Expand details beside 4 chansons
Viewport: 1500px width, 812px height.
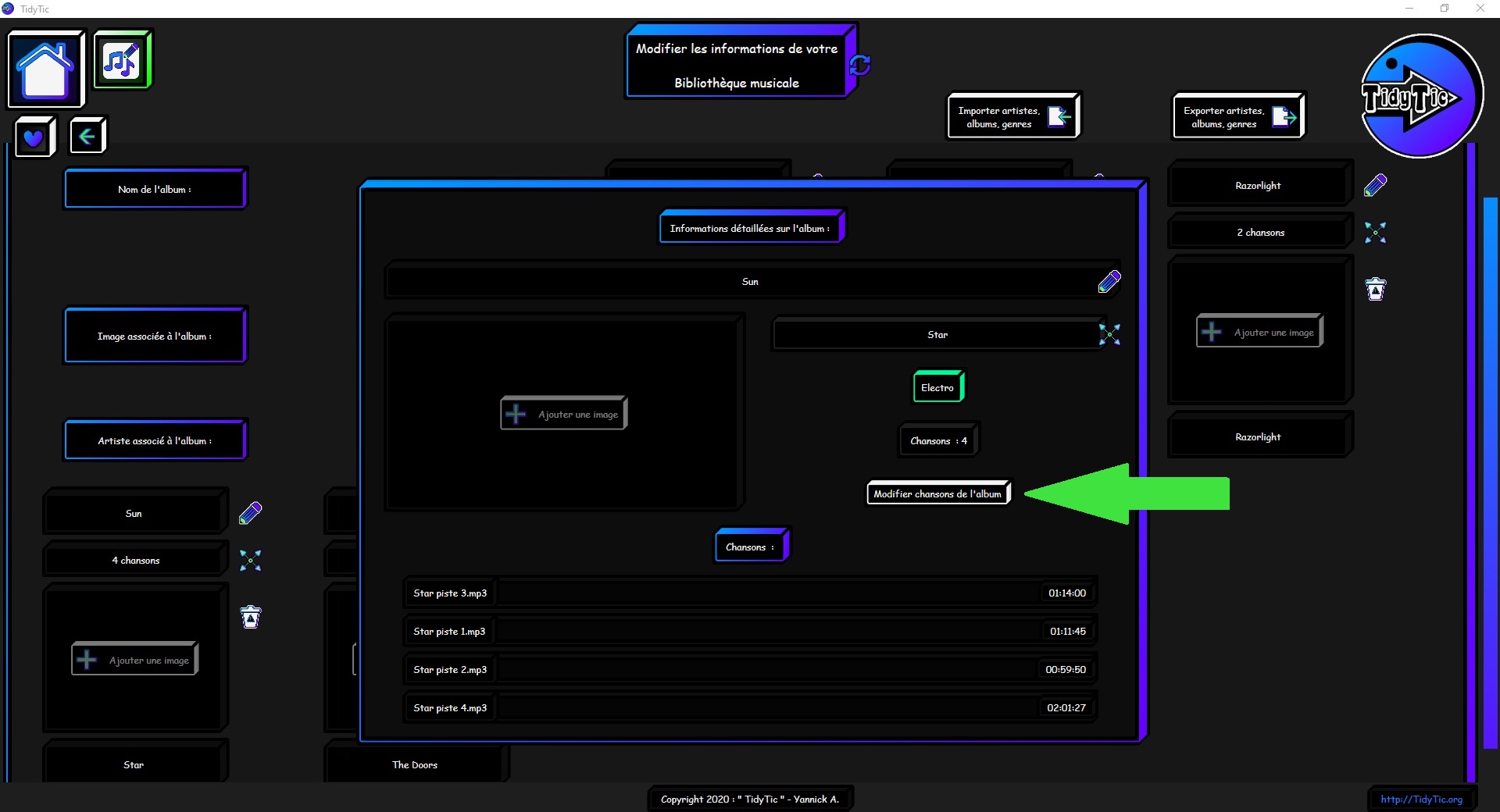coord(251,560)
